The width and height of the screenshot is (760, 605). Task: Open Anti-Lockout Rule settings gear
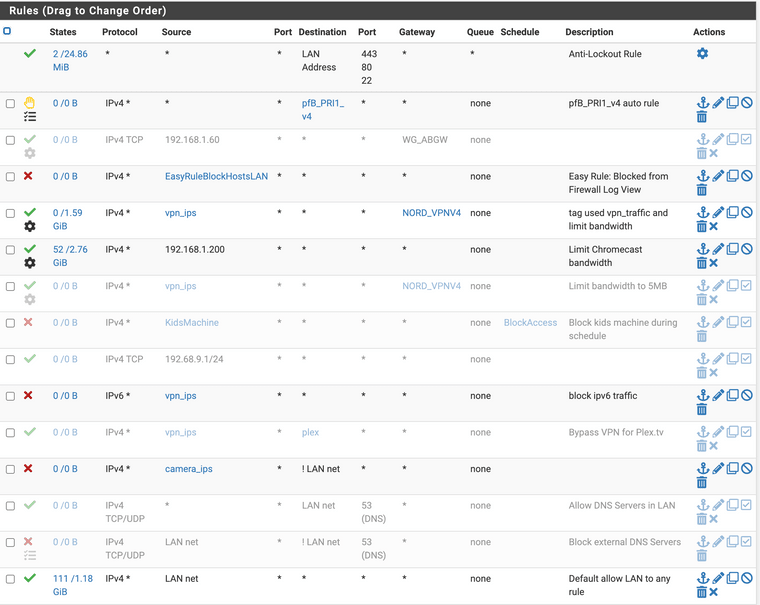[x=702, y=53]
